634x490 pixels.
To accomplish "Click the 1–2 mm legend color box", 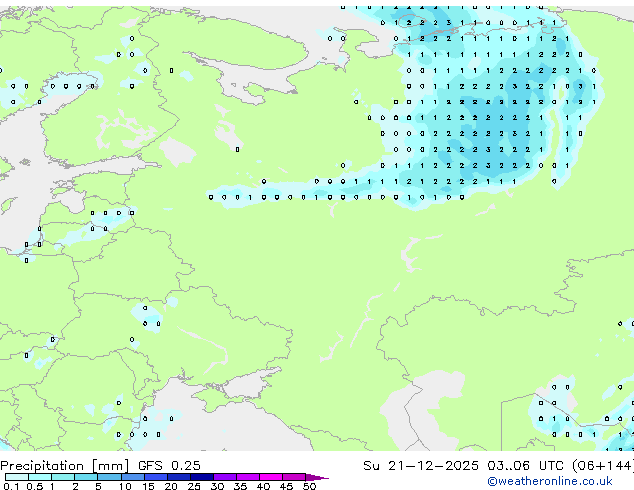I will point(63,477).
